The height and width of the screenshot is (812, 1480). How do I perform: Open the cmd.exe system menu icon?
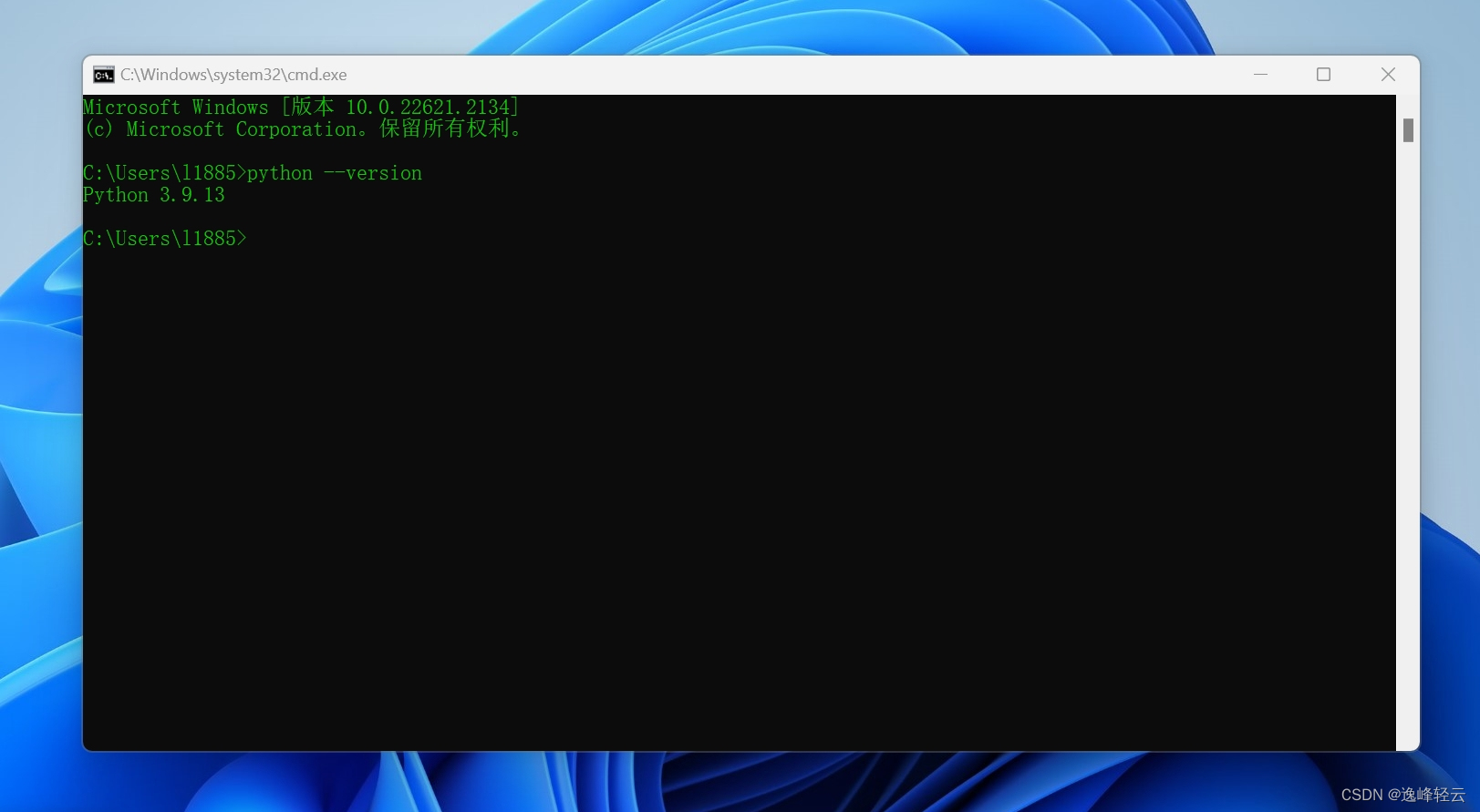[x=104, y=75]
